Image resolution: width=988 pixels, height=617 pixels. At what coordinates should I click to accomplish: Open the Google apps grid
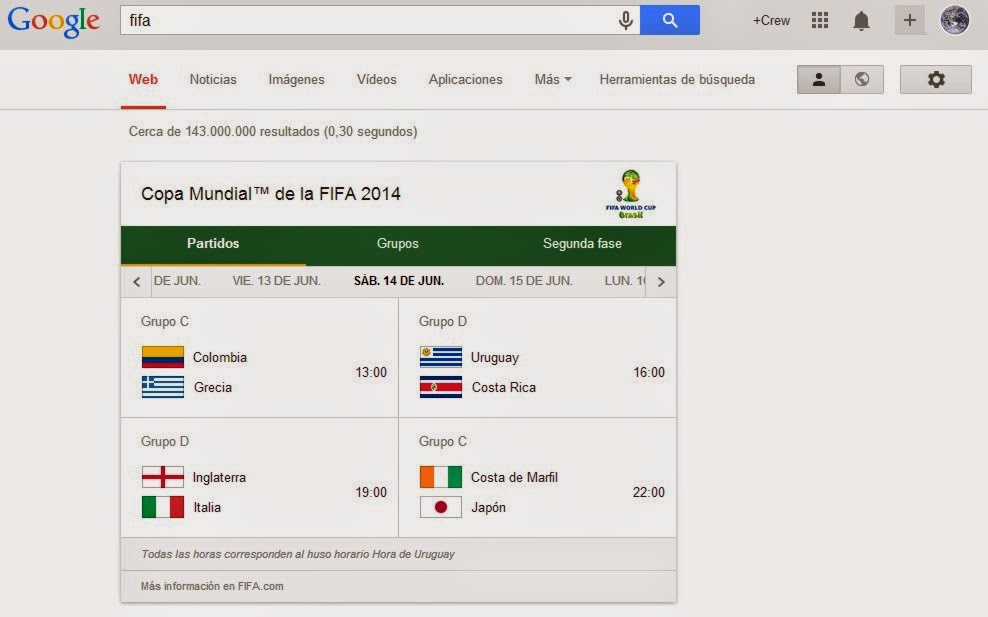pos(820,20)
